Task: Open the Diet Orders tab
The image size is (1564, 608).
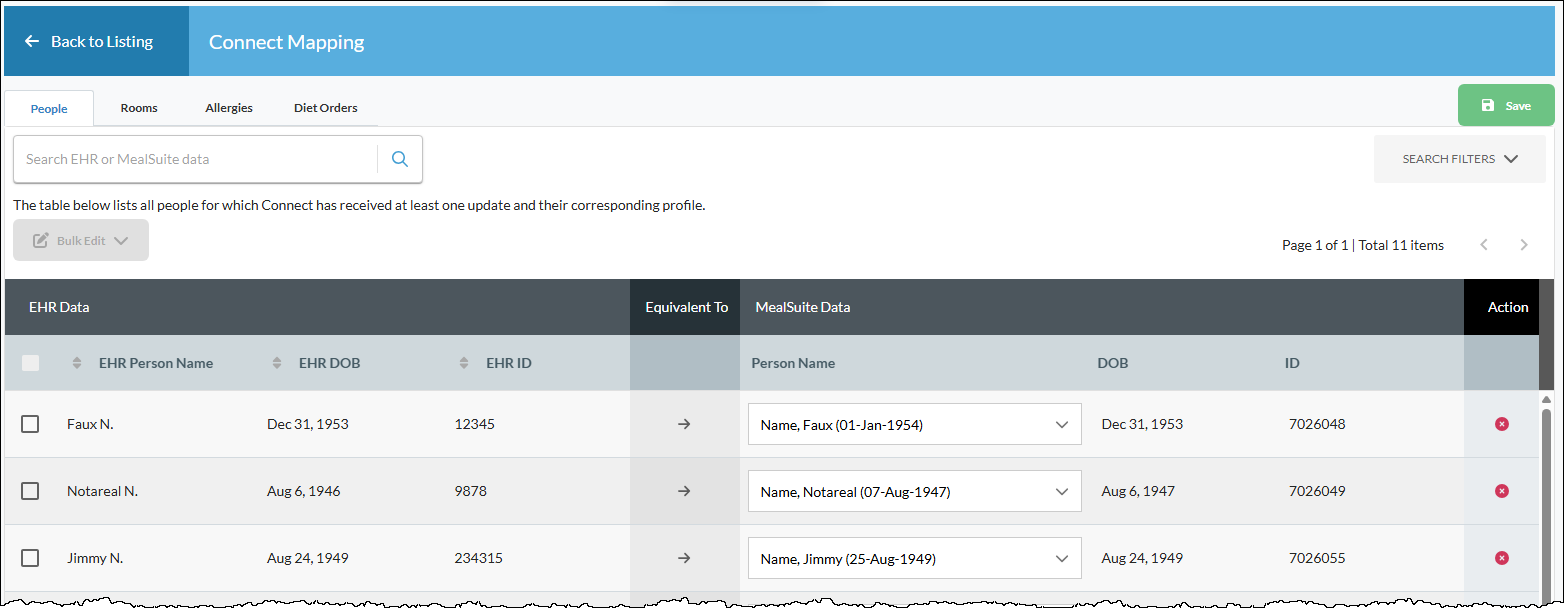Action: pyautogui.click(x=326, y=108)
